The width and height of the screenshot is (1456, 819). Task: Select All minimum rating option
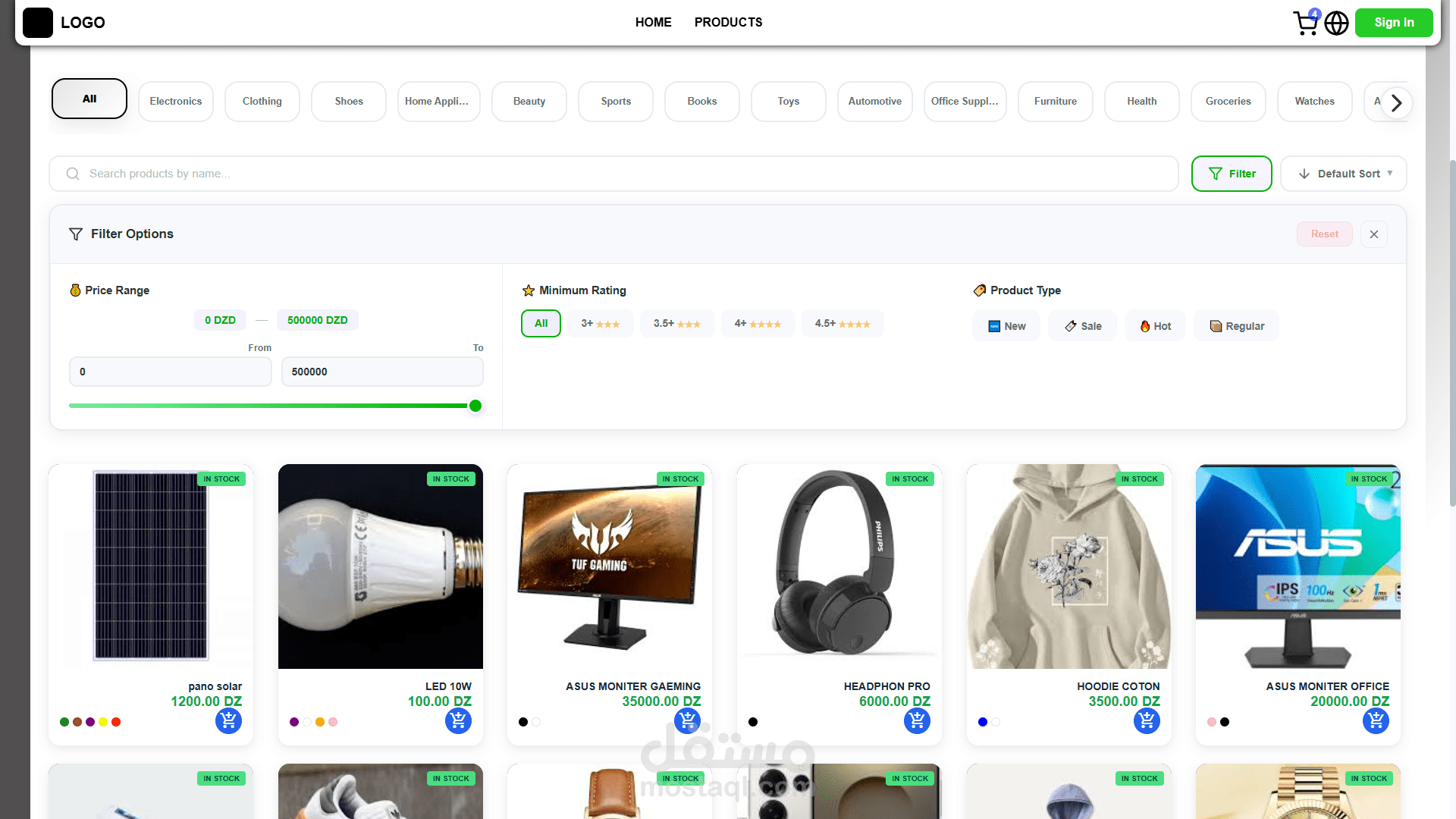[x=541, y=323]
